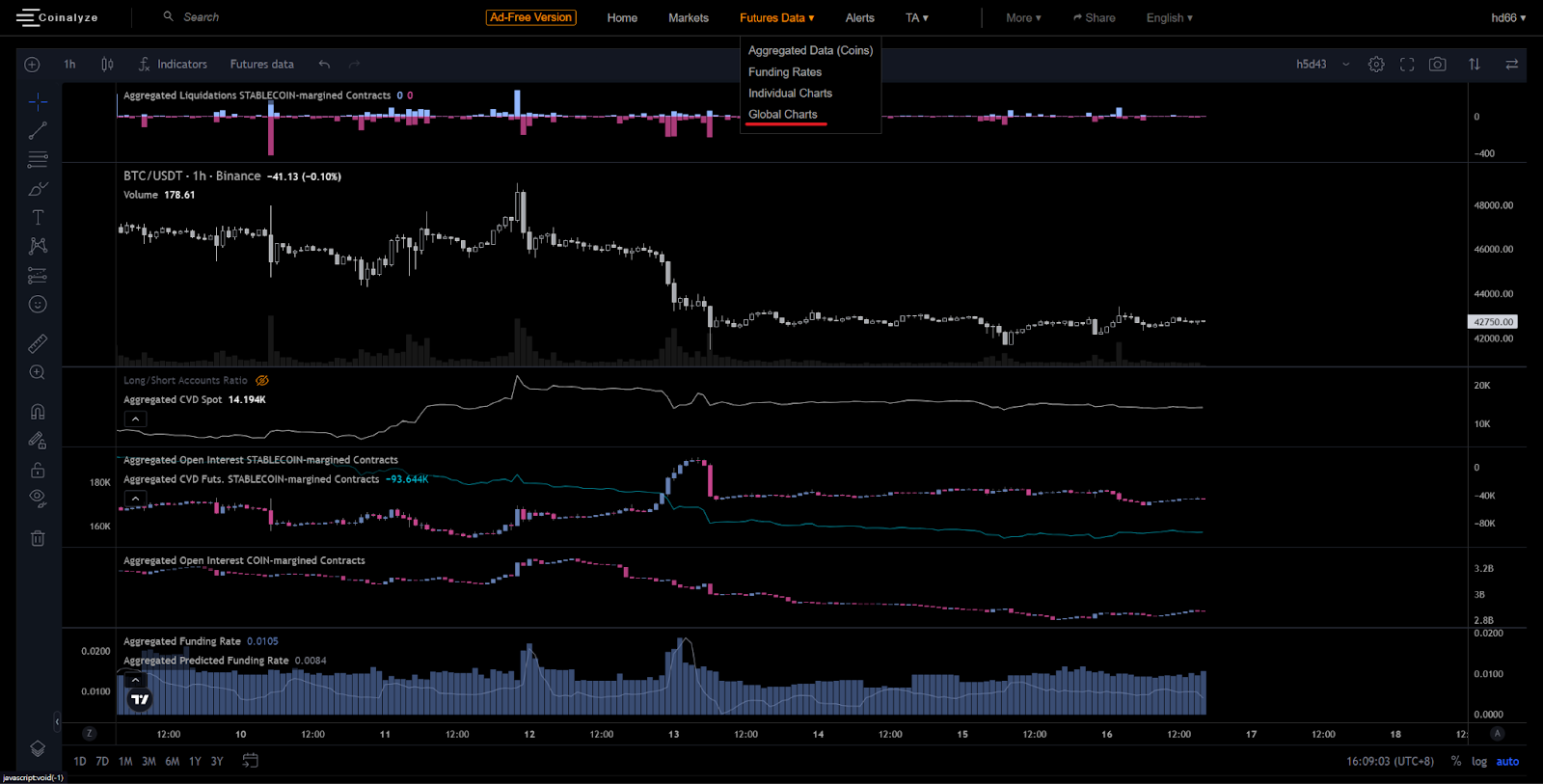Click the Share button
Image resolution: width=1543 pixels, height=784 pixels.
[x=1094, y=18]
